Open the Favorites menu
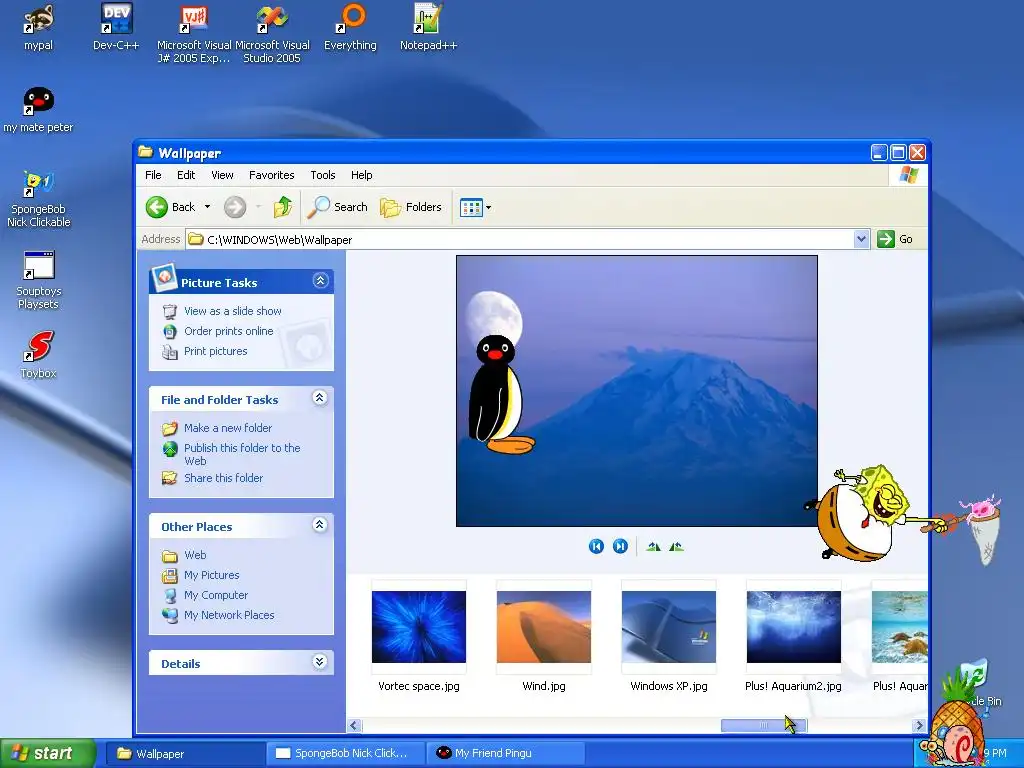1024x768 pixels. click(x=272, y=175)
